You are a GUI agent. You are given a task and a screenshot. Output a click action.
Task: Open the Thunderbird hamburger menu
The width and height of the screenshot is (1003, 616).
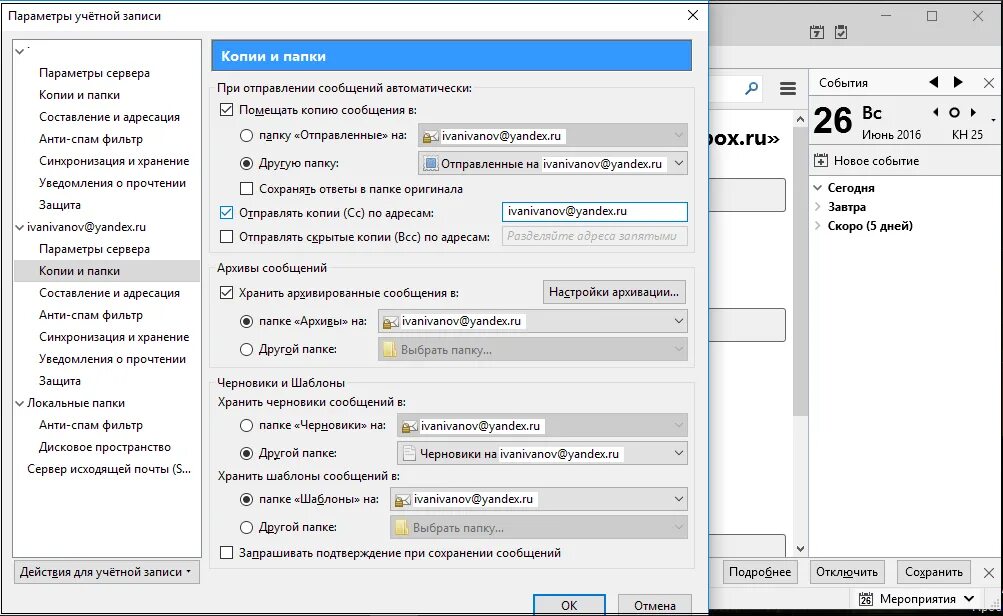pyautogui.click(x=788, y=89)
